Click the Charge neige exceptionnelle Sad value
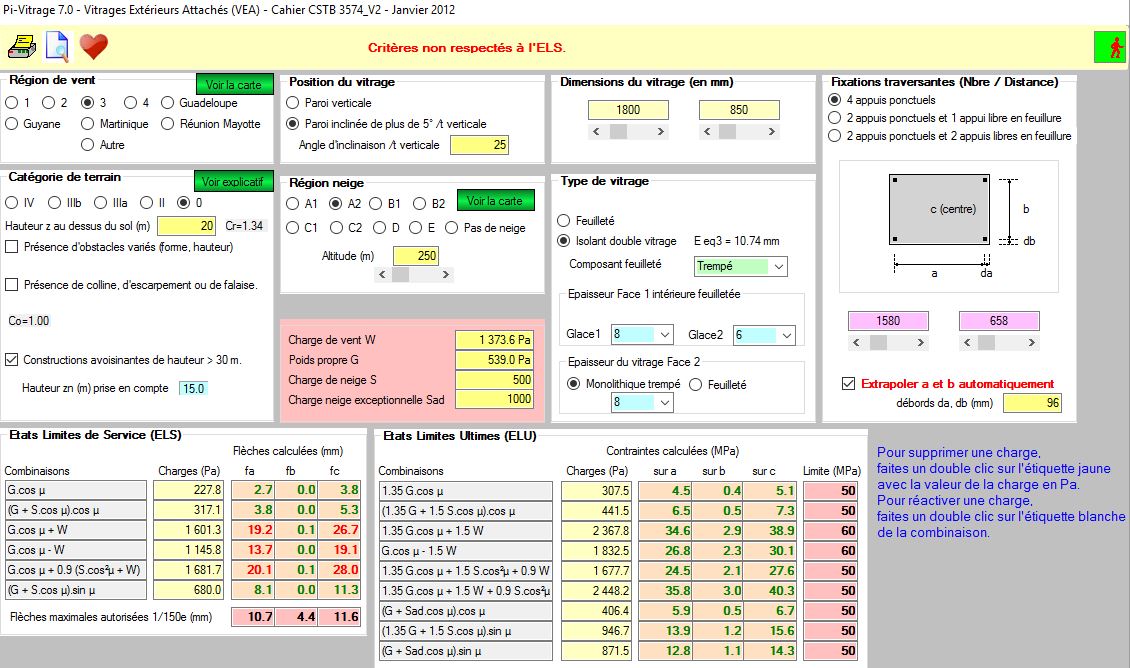 point(495,399)
